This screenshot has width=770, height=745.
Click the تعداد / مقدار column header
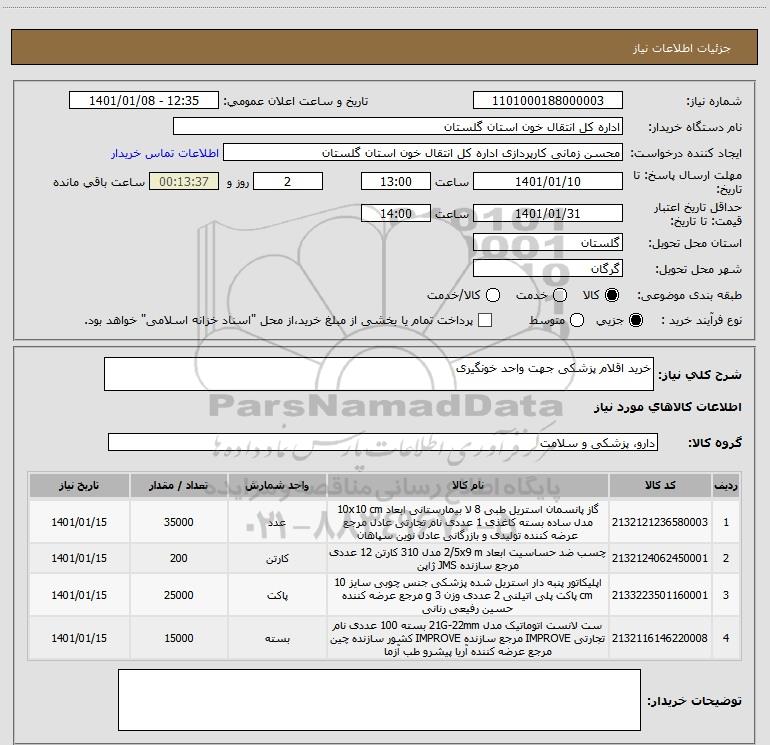(x=178, y=485)
